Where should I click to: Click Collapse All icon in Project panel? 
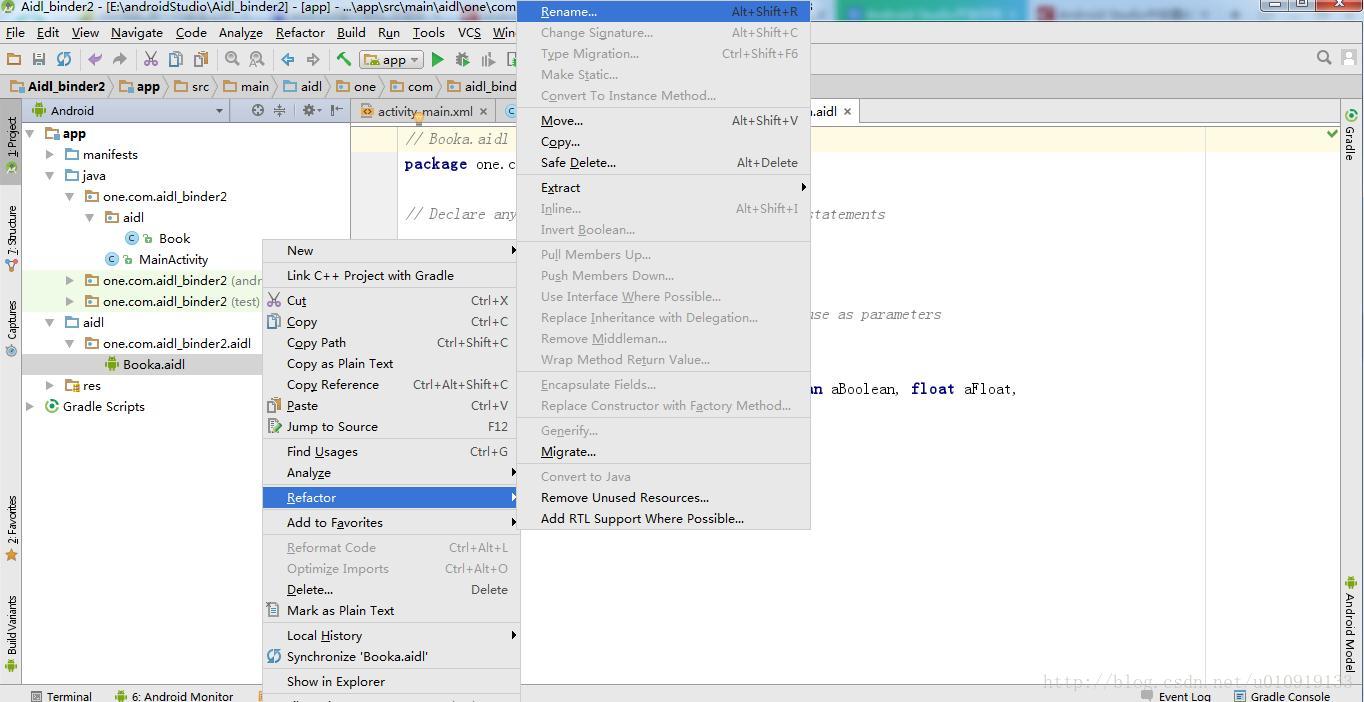(280, 111)
